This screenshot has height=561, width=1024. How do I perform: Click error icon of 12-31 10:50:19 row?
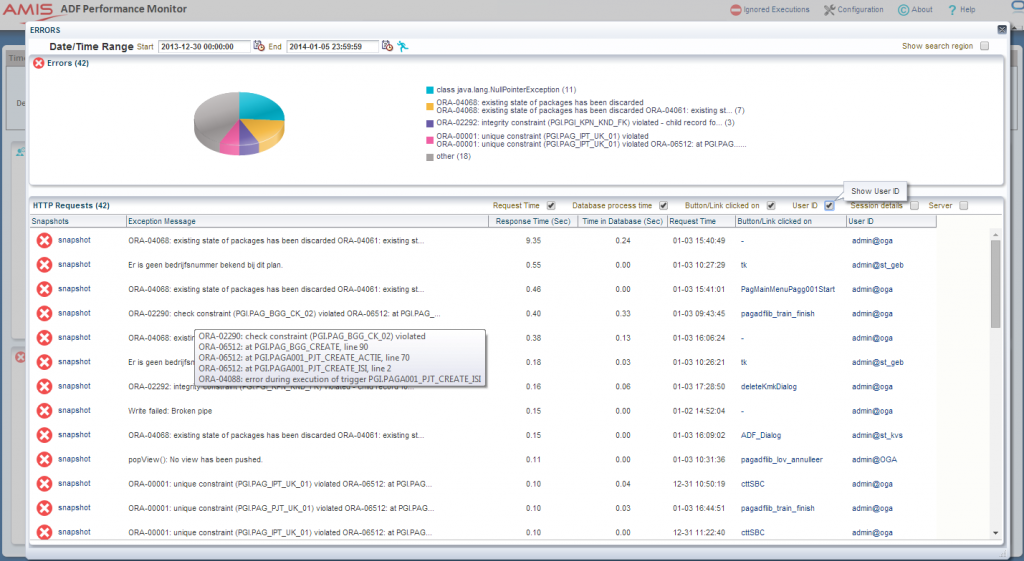point(44,483)
